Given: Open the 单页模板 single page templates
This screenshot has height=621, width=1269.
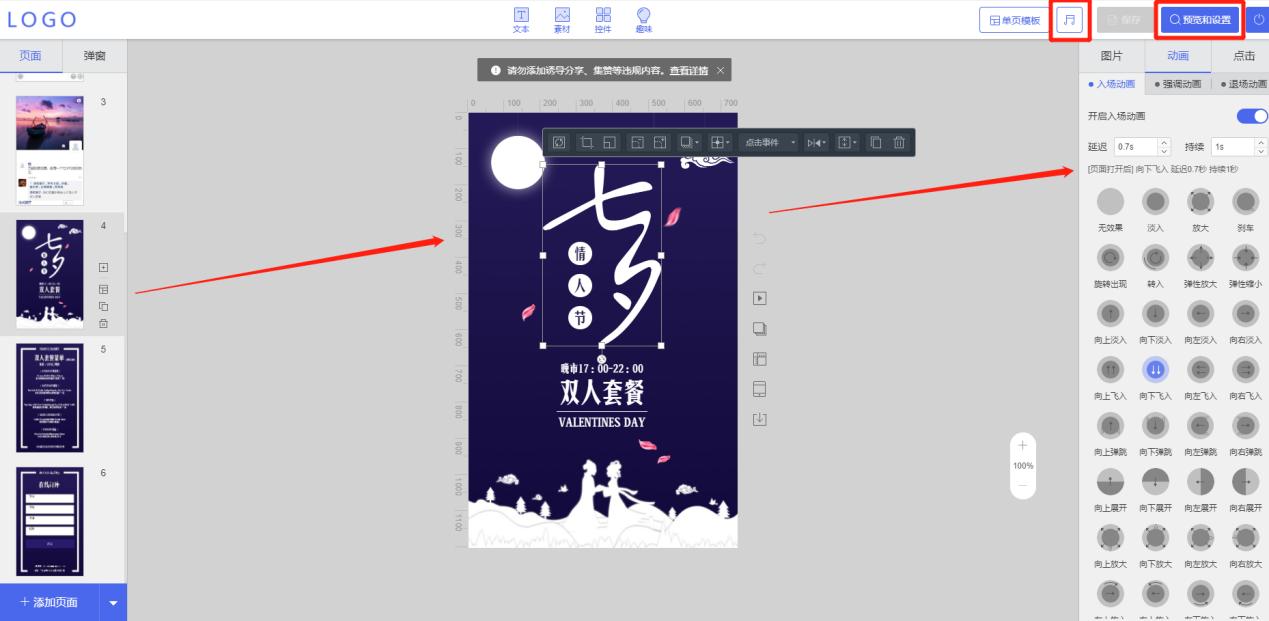Looking at the screenshot, I should pos(1013,19).
